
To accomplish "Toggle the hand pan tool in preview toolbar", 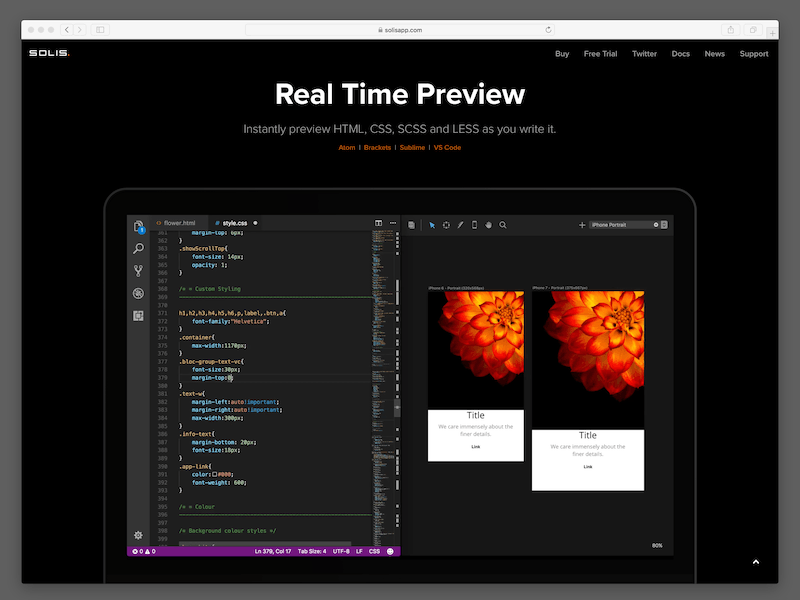I will click(x=489, y=224).
